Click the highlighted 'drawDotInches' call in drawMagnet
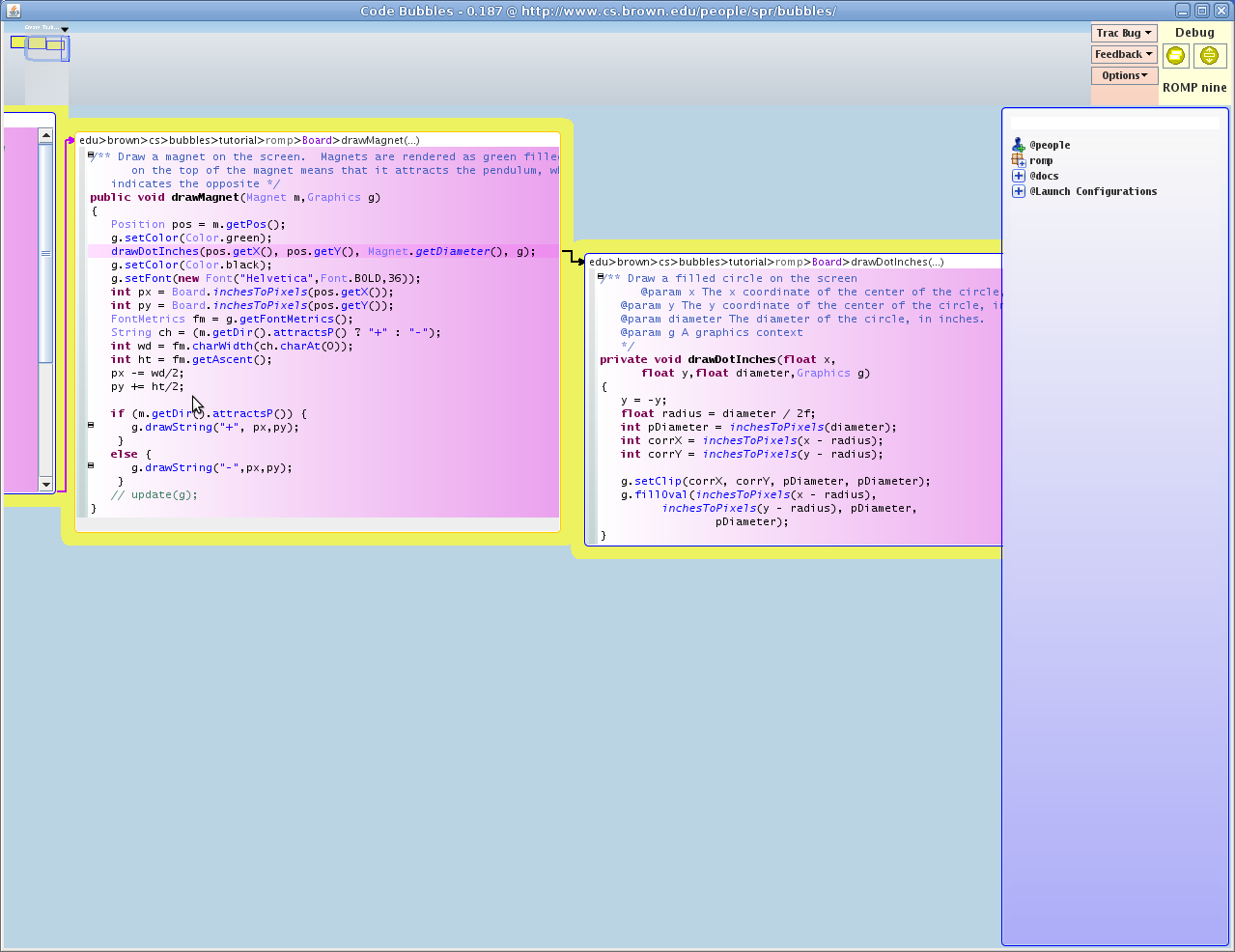This screenshot has height=952, width=1235. pyautogui.click(x=154, y=251)
